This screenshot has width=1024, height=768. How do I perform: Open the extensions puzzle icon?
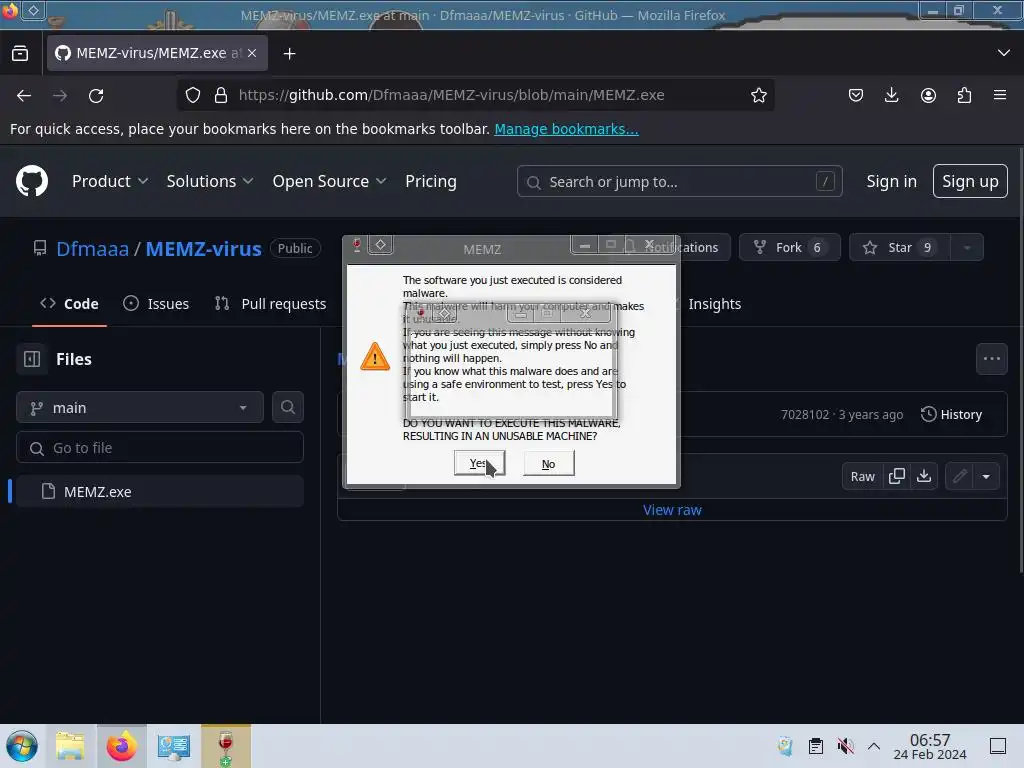[964, 95]
